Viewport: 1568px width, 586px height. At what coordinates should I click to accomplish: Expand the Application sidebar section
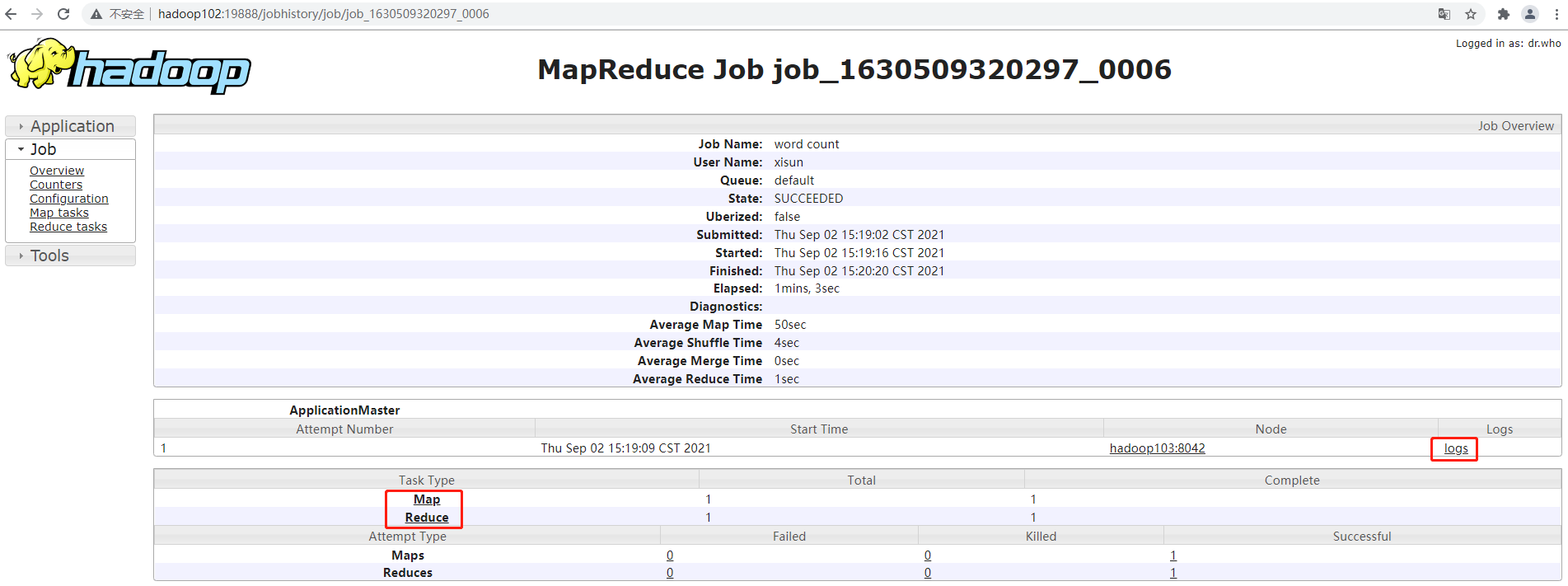coord(71,126)
